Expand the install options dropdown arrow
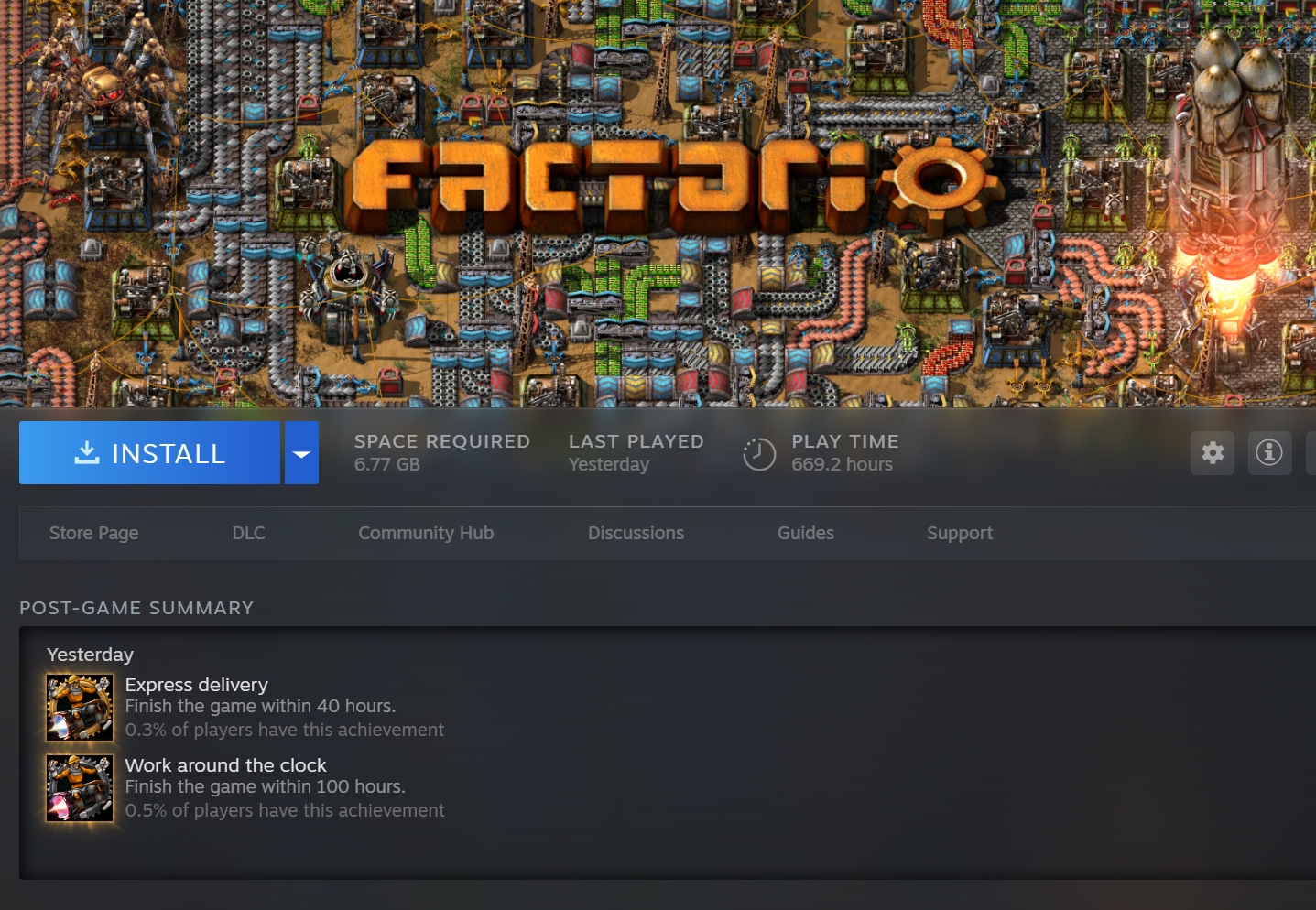The height and width of the screenshot is (910, 1316). pyautogui.click(x=301, y=453)
